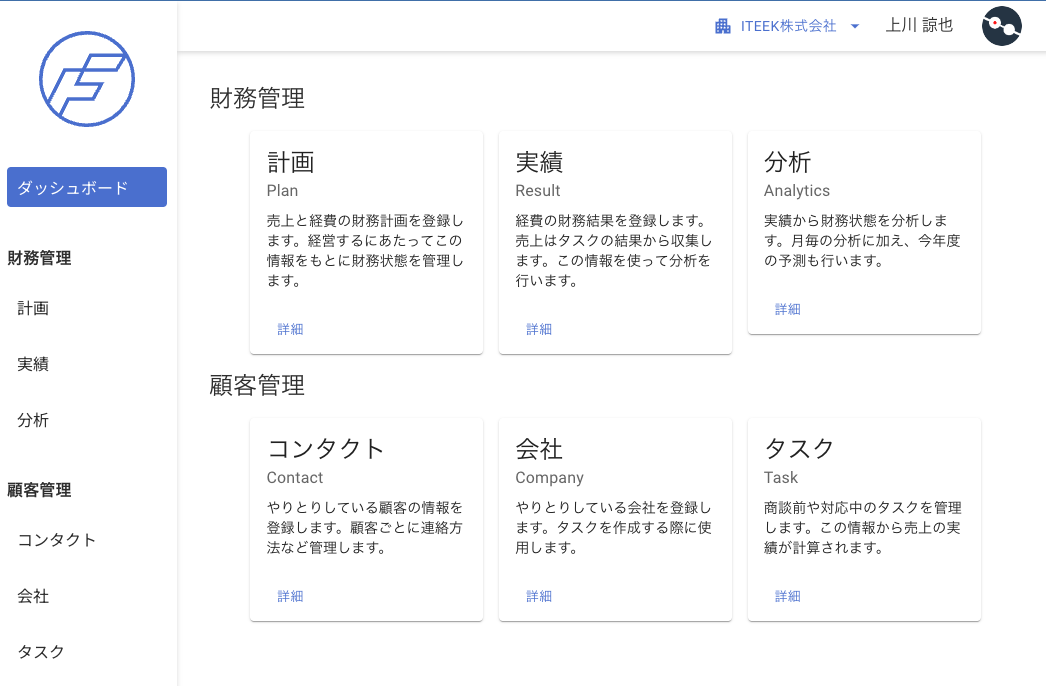Click the タスク card title
The width and height of the screenshot is (1046, 686).
tap(799, 449)
